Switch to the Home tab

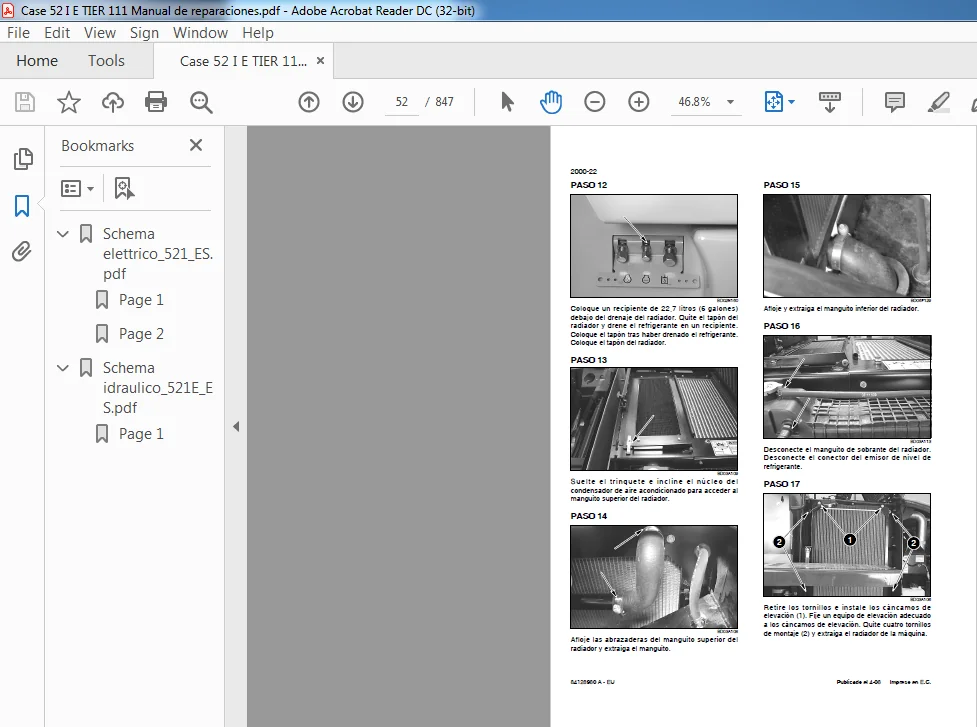[x=37, y=60]
